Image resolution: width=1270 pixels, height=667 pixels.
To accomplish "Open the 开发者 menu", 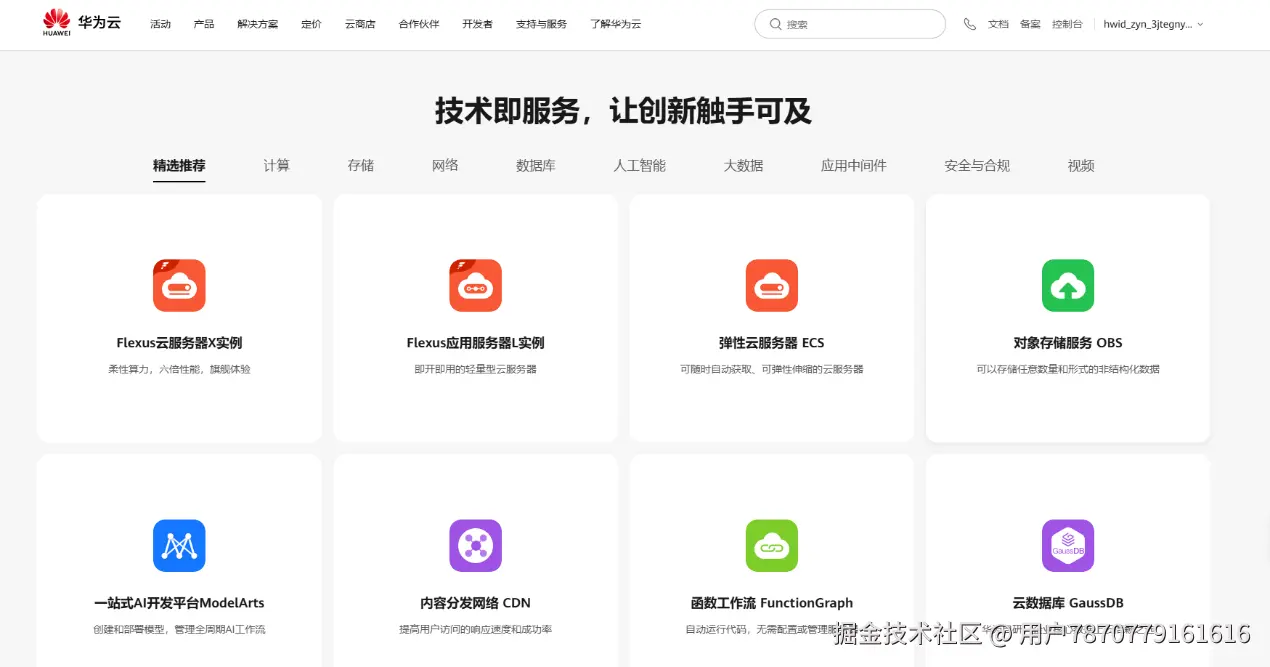I will click(x=477, y=24).
